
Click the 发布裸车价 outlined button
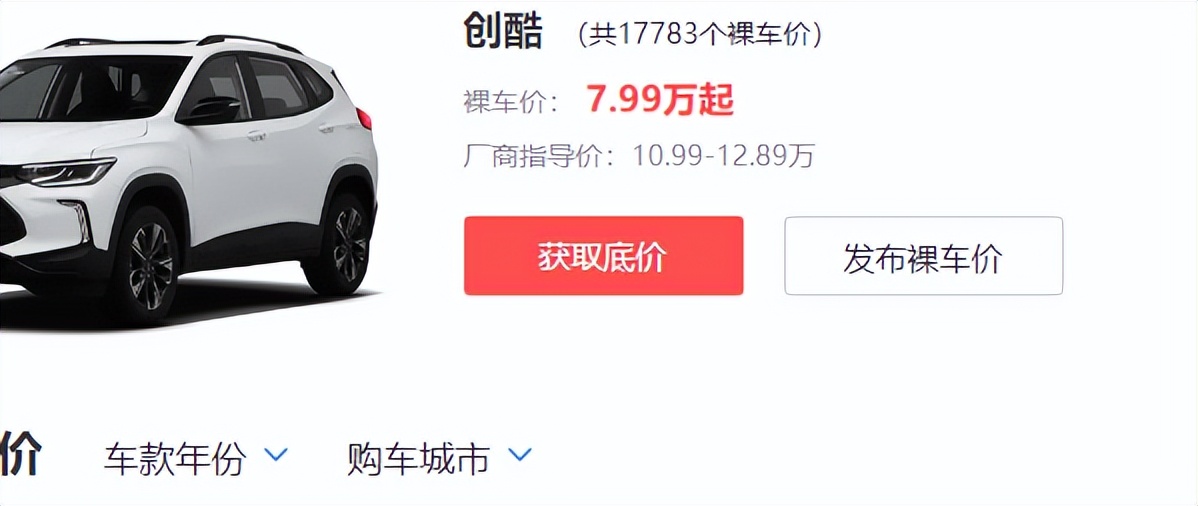point(923,255)
